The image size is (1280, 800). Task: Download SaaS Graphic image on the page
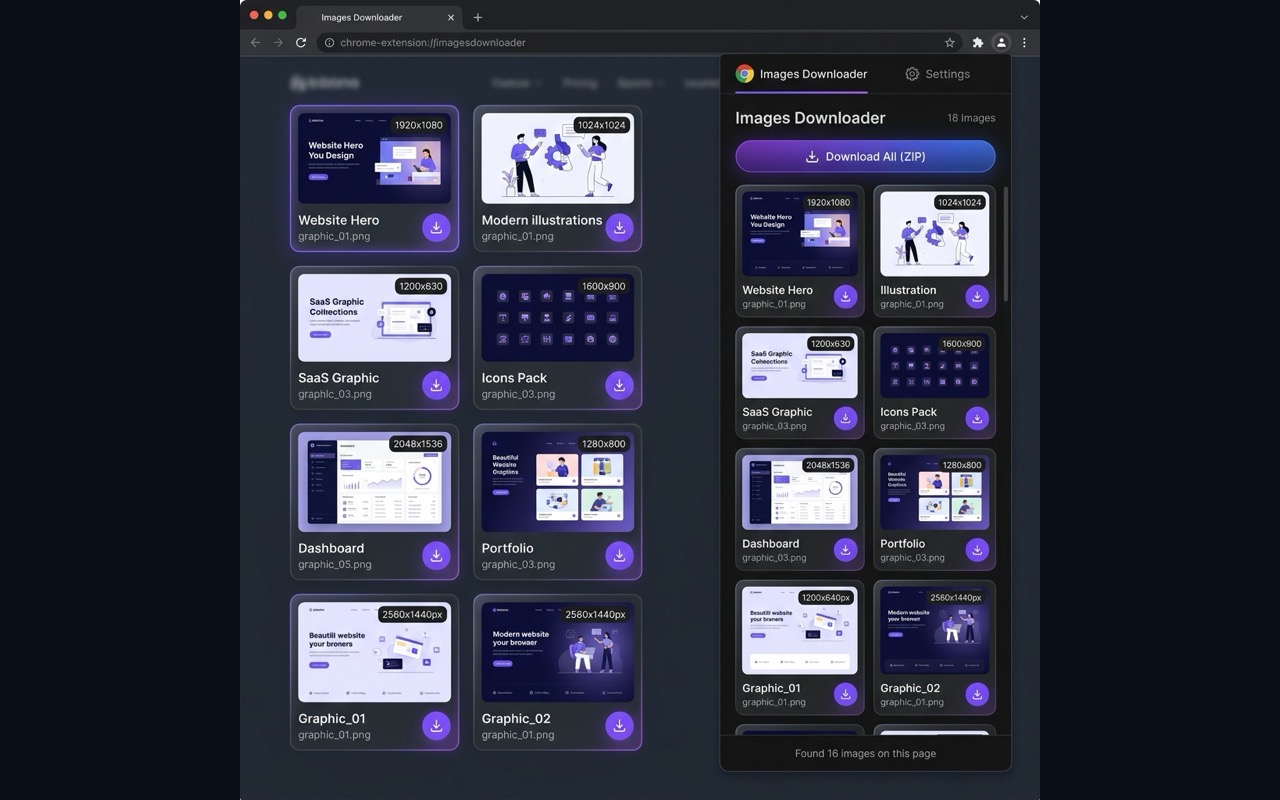click(436, 385)
